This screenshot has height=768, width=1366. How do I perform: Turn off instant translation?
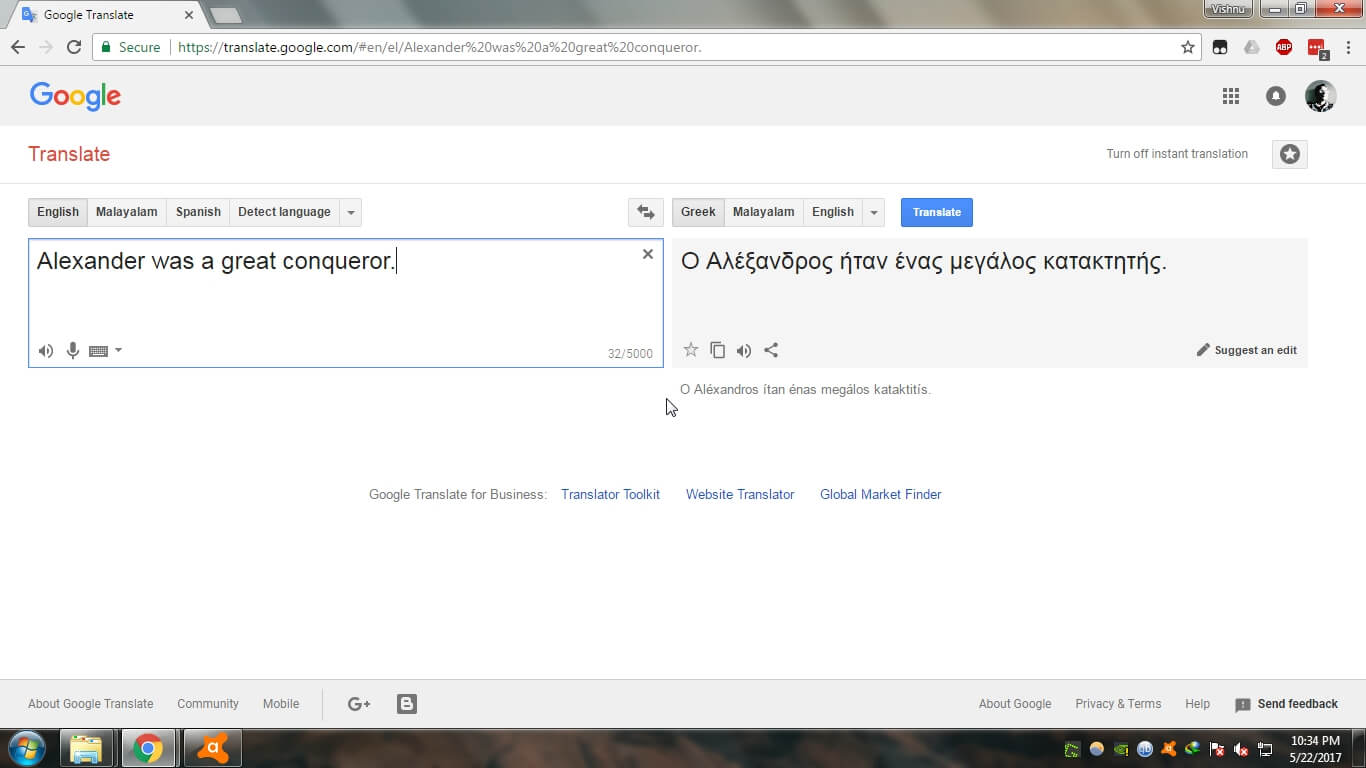pos(1177,154)
